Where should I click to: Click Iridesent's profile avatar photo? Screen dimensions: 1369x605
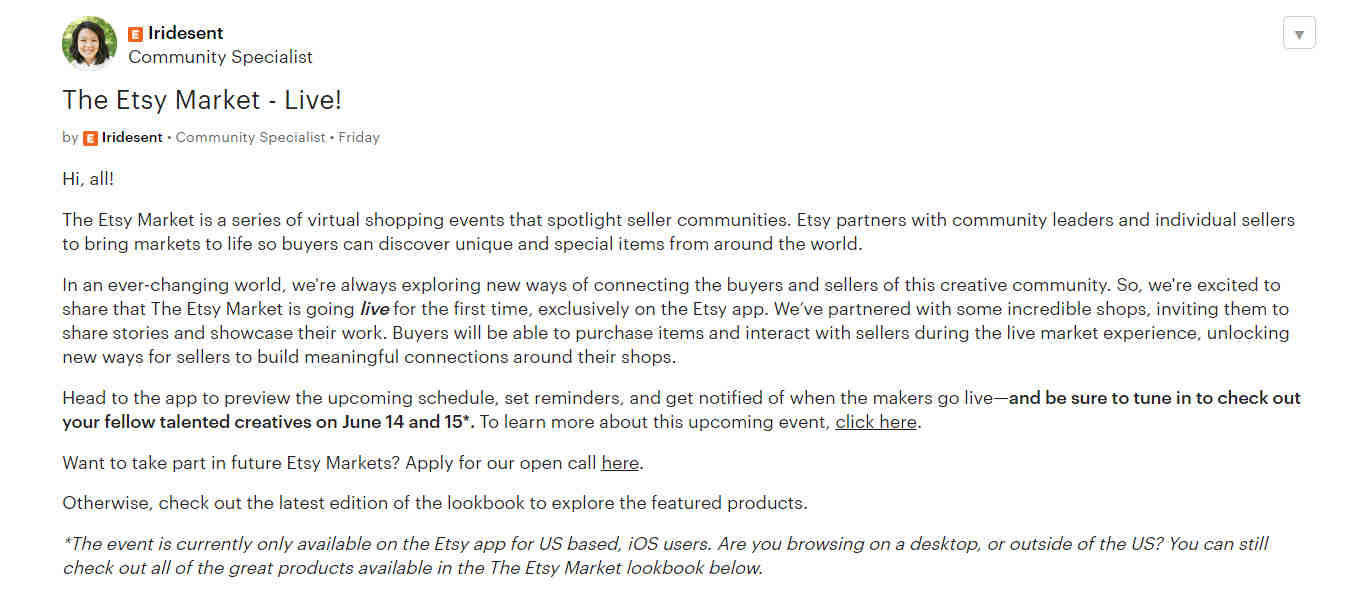pos(89,42)
